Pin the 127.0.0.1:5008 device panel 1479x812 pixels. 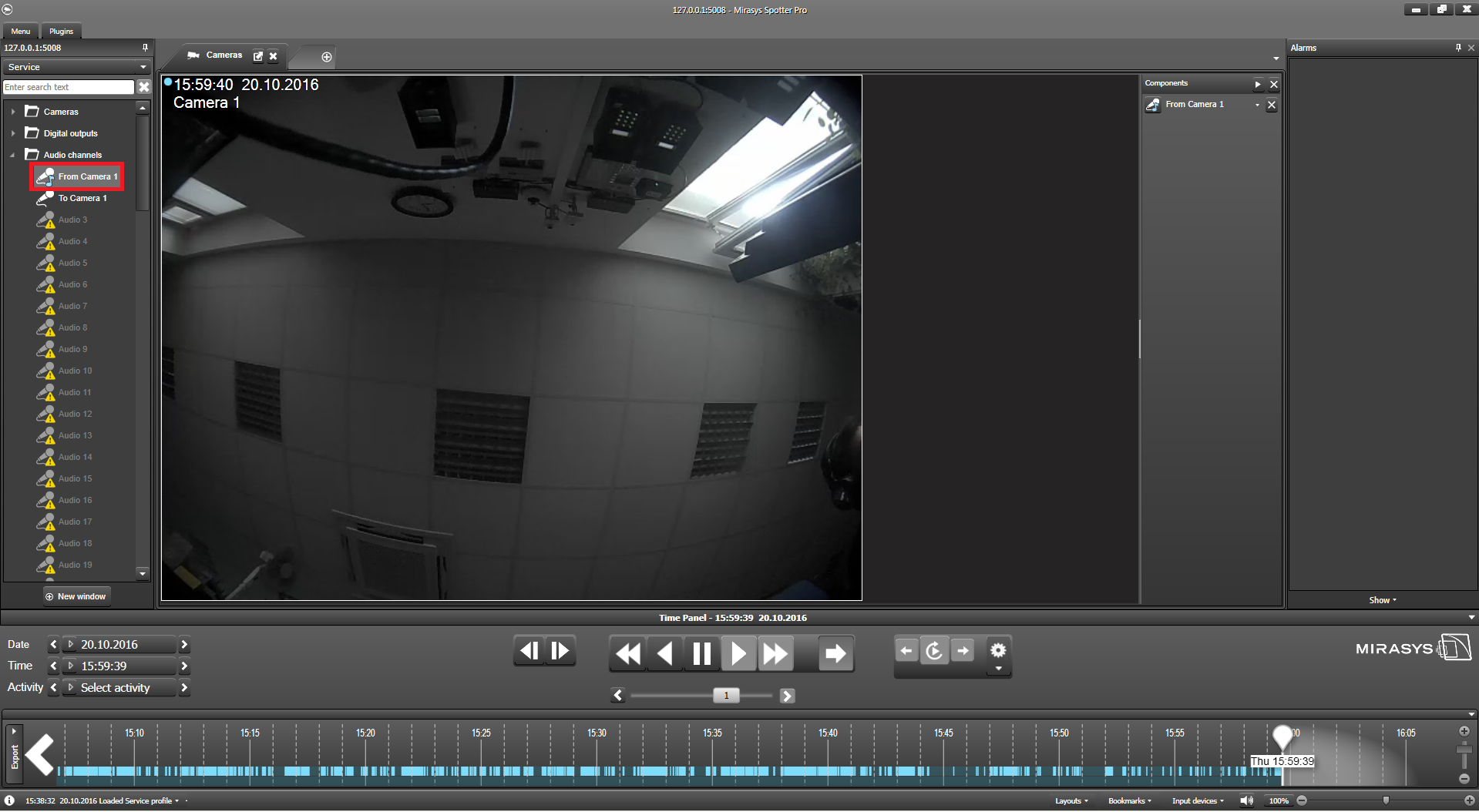(x=145, y=48)
